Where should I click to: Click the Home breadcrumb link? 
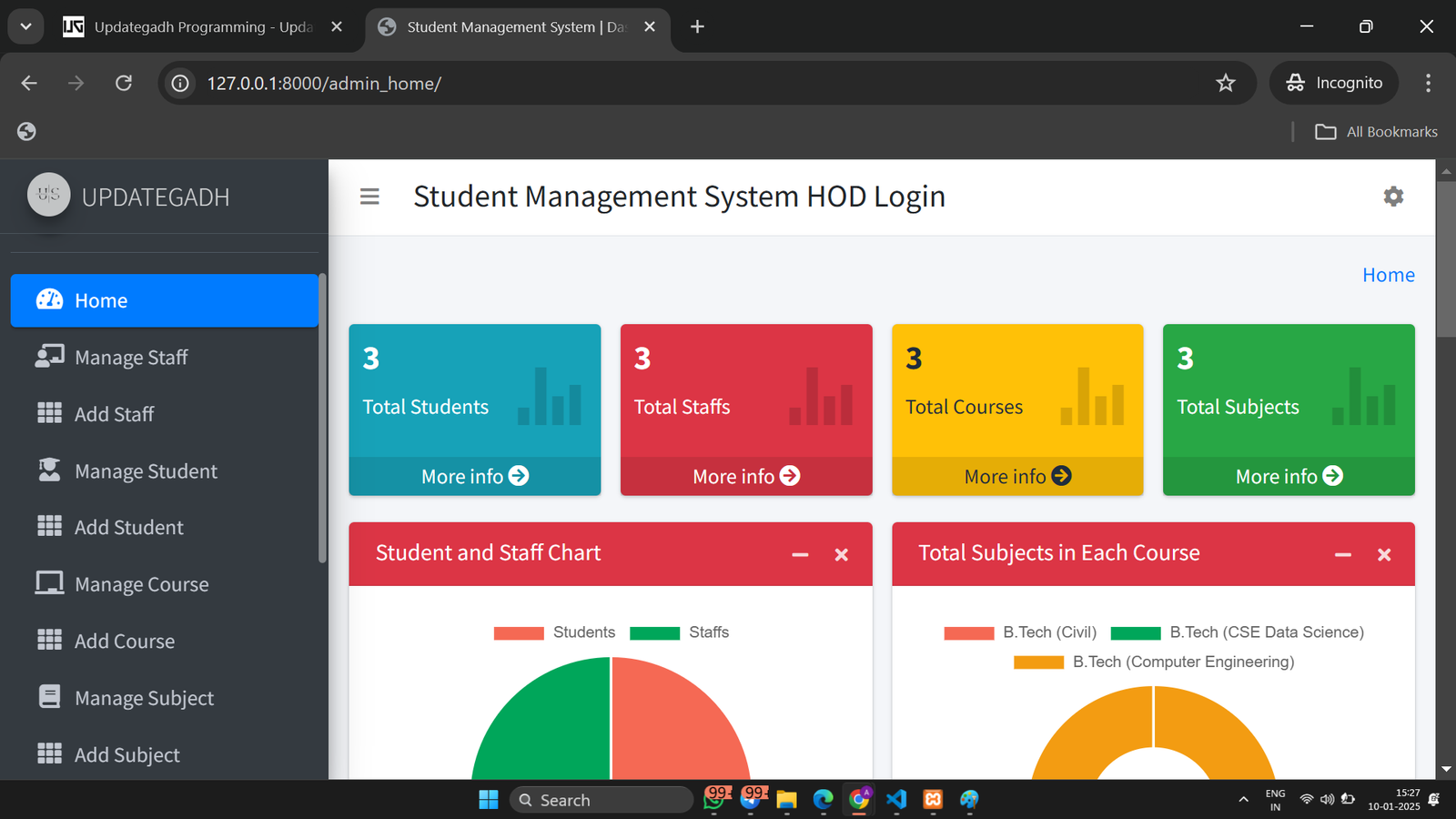click(1388, 275)
